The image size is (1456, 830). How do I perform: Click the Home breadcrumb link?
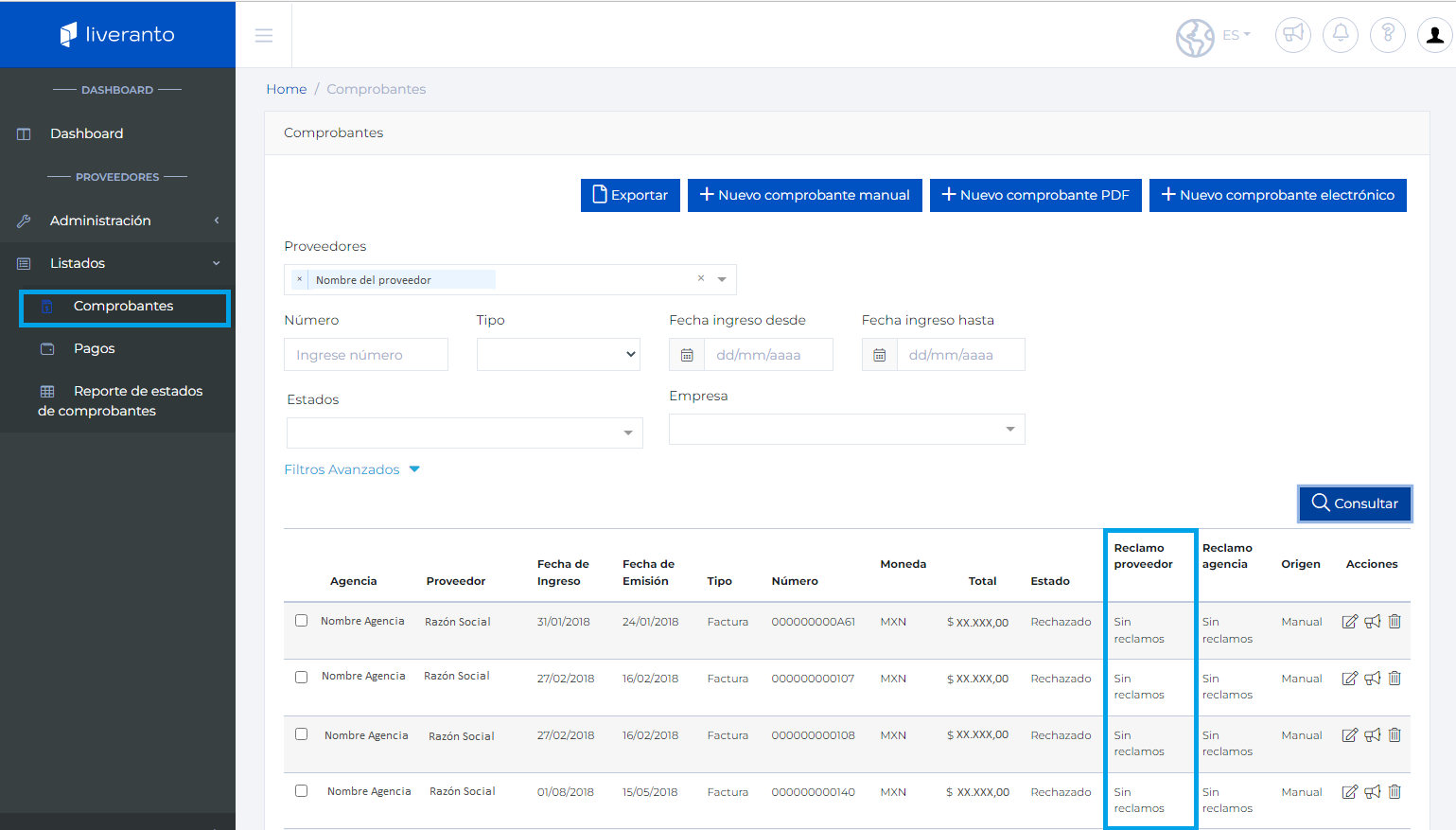tap(287, 89)
